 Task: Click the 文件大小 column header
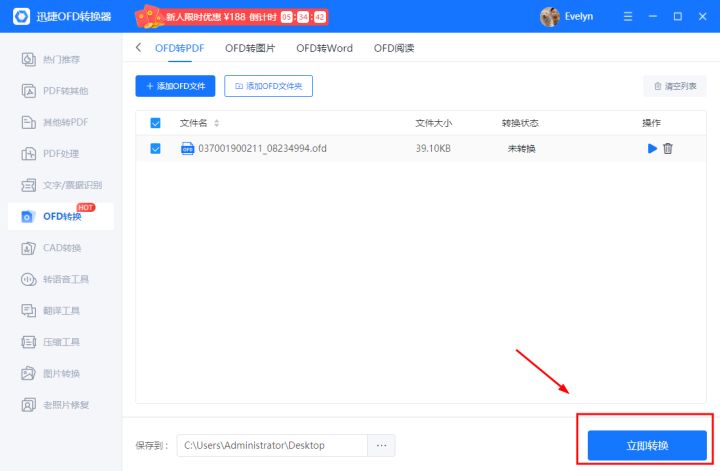[433, 123]
